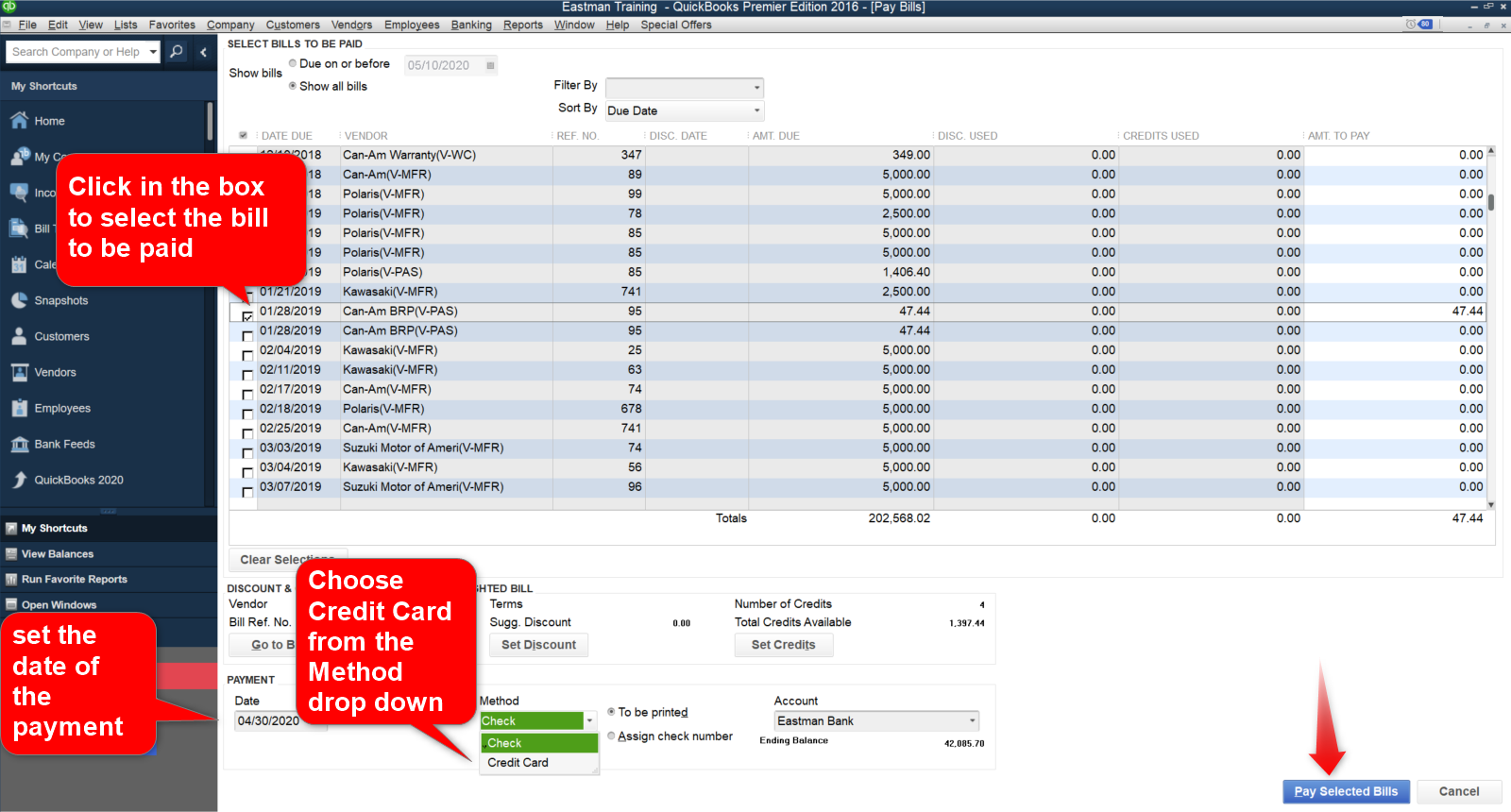The width and height of the screenshot is (1511, 812).
Task: Open the calendar picker beside 05/10/2020
Action: 490,65
